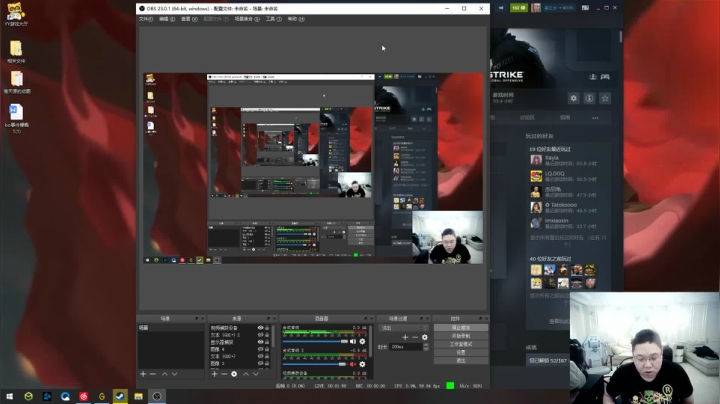Undock the Mixer panel via float icon
The height and width of the screenshot is (404, 720).
[x=366, y=319]
